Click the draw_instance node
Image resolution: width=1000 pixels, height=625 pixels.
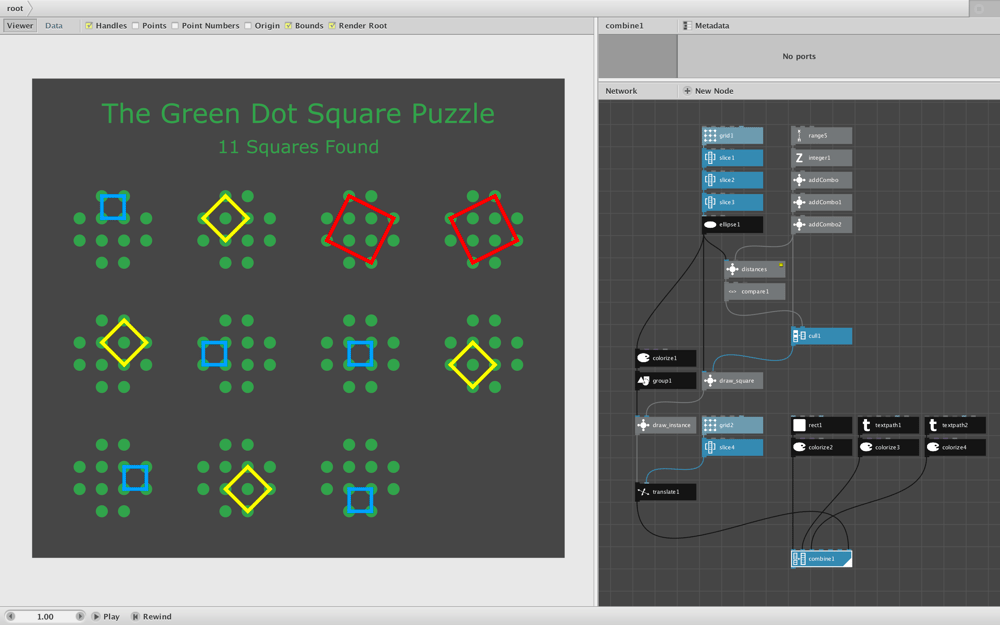pos(665,425)
